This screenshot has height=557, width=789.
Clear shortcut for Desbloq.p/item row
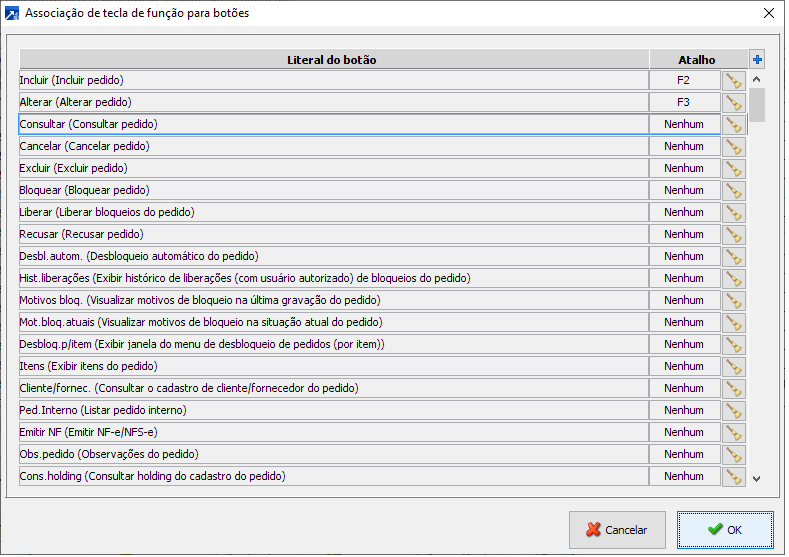tap(734, 345)
